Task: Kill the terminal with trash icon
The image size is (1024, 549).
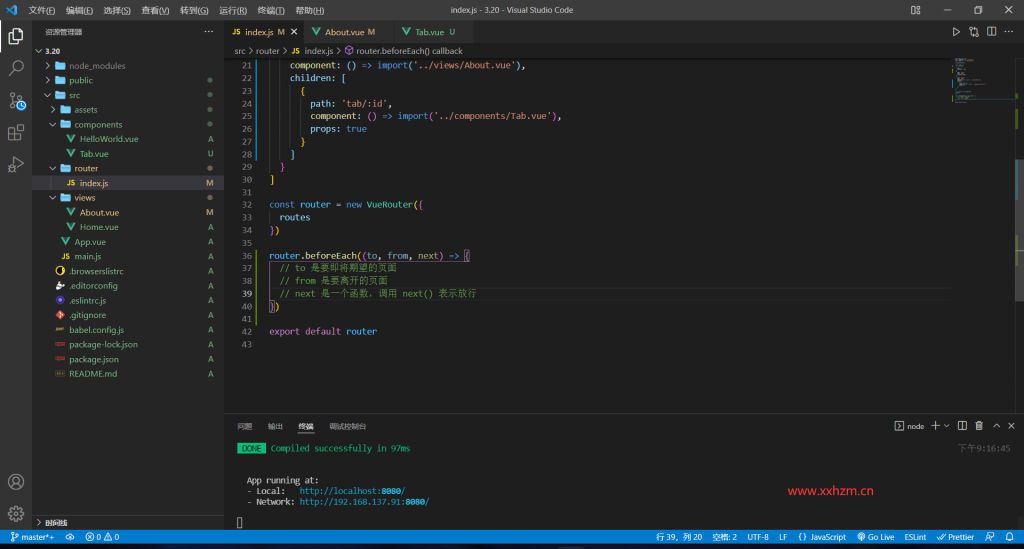Action: (x=979, y=426)
